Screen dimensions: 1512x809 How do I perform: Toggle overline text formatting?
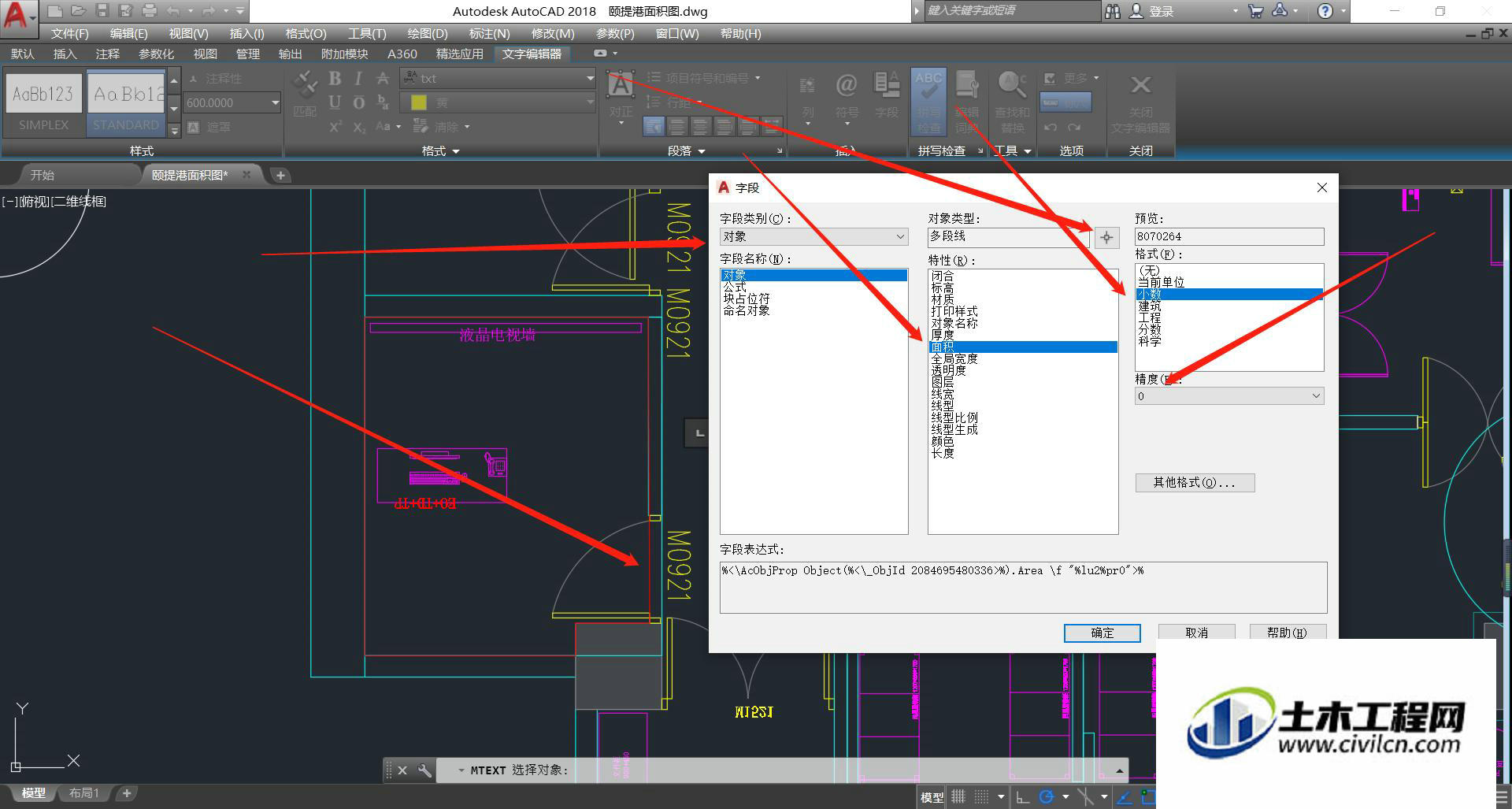pos(358,102)
